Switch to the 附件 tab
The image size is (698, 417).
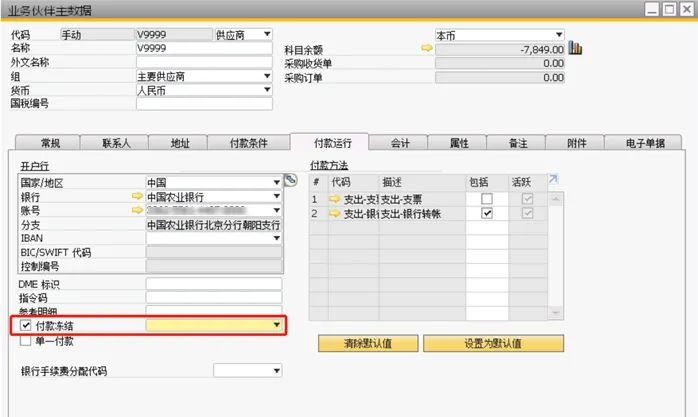[x=575, y=143]
